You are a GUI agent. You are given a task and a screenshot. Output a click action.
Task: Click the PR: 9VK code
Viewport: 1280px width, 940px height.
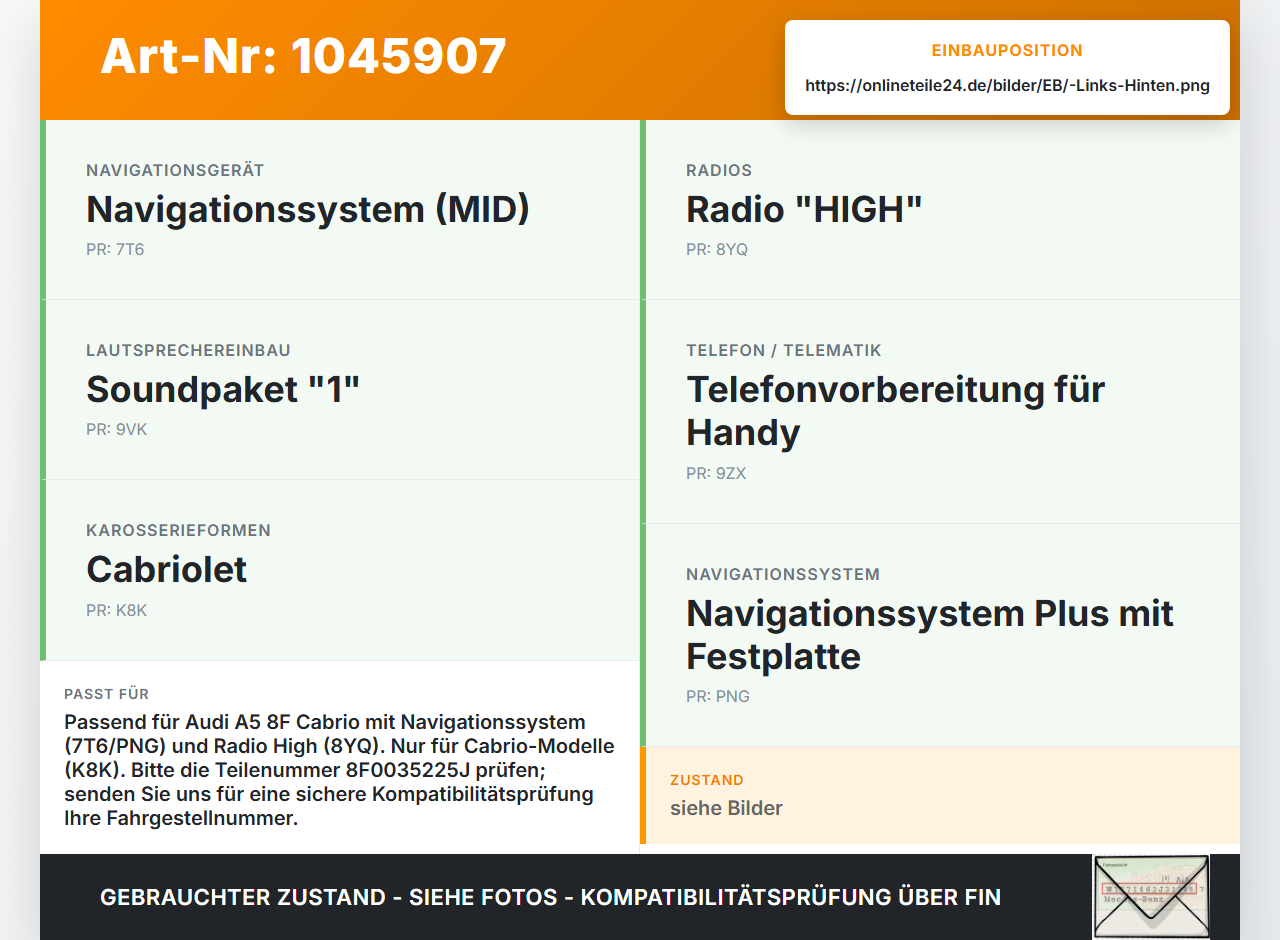[116, 429]
